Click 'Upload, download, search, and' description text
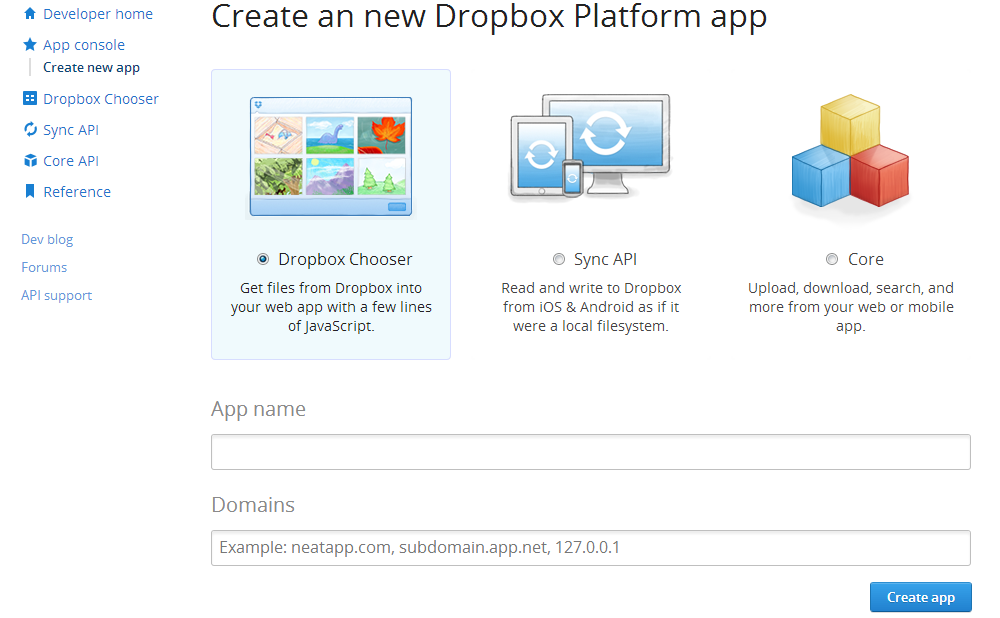Image resolution: width=1000 pixels, height=618 pixels. tap(851, 288)
